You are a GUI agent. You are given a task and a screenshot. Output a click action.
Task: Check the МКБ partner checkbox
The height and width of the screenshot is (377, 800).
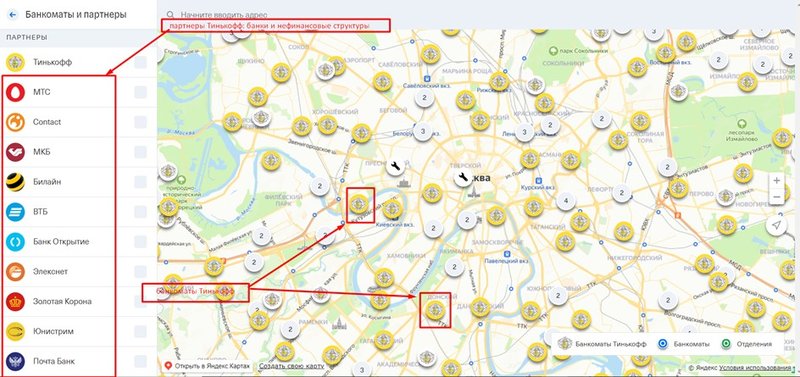(140, 152)
